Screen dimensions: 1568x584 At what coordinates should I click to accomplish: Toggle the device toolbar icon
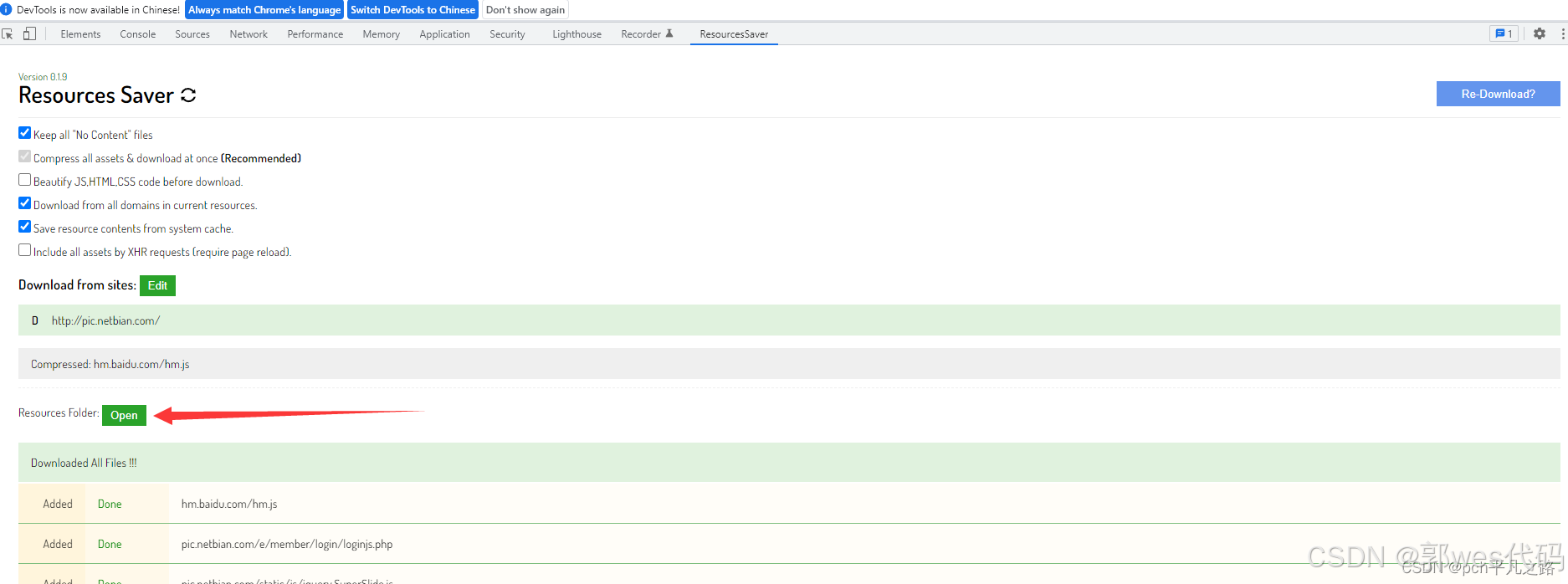click(29, 34)
